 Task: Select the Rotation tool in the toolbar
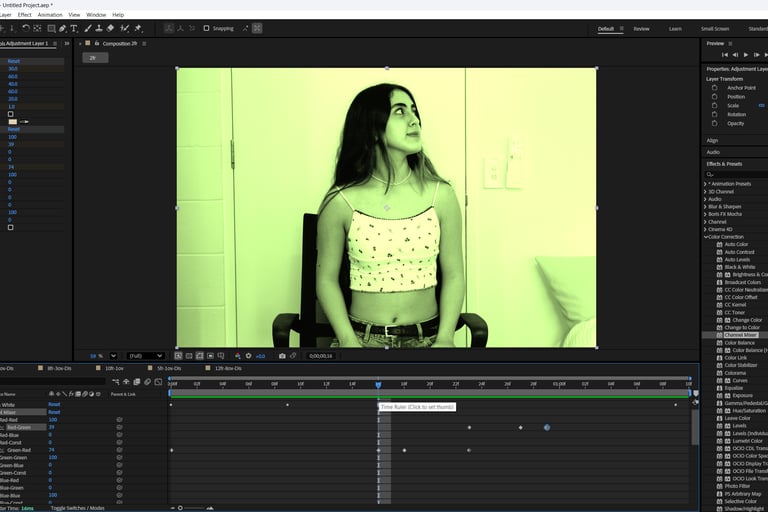(x=25, y=28)
